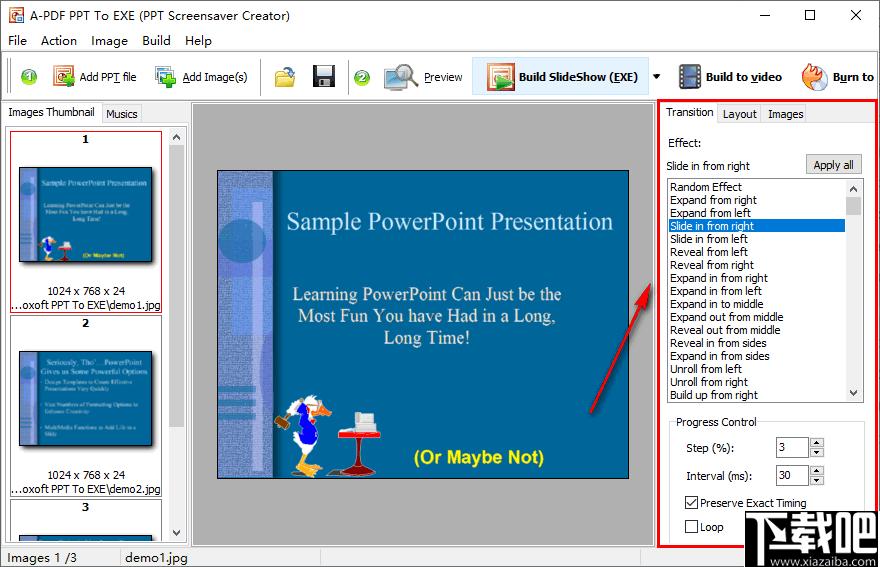Open the Image menu
Viewport: 880px width, 567px height.
click(109, 40)
